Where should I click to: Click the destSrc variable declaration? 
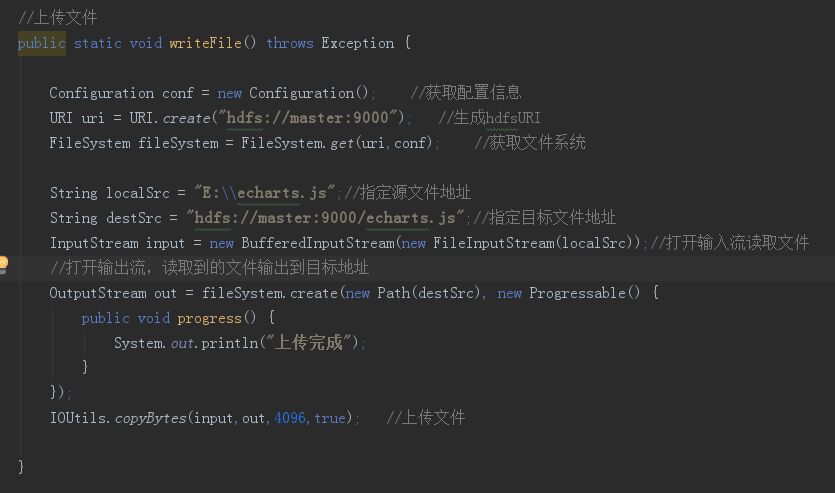click(130, 218)
